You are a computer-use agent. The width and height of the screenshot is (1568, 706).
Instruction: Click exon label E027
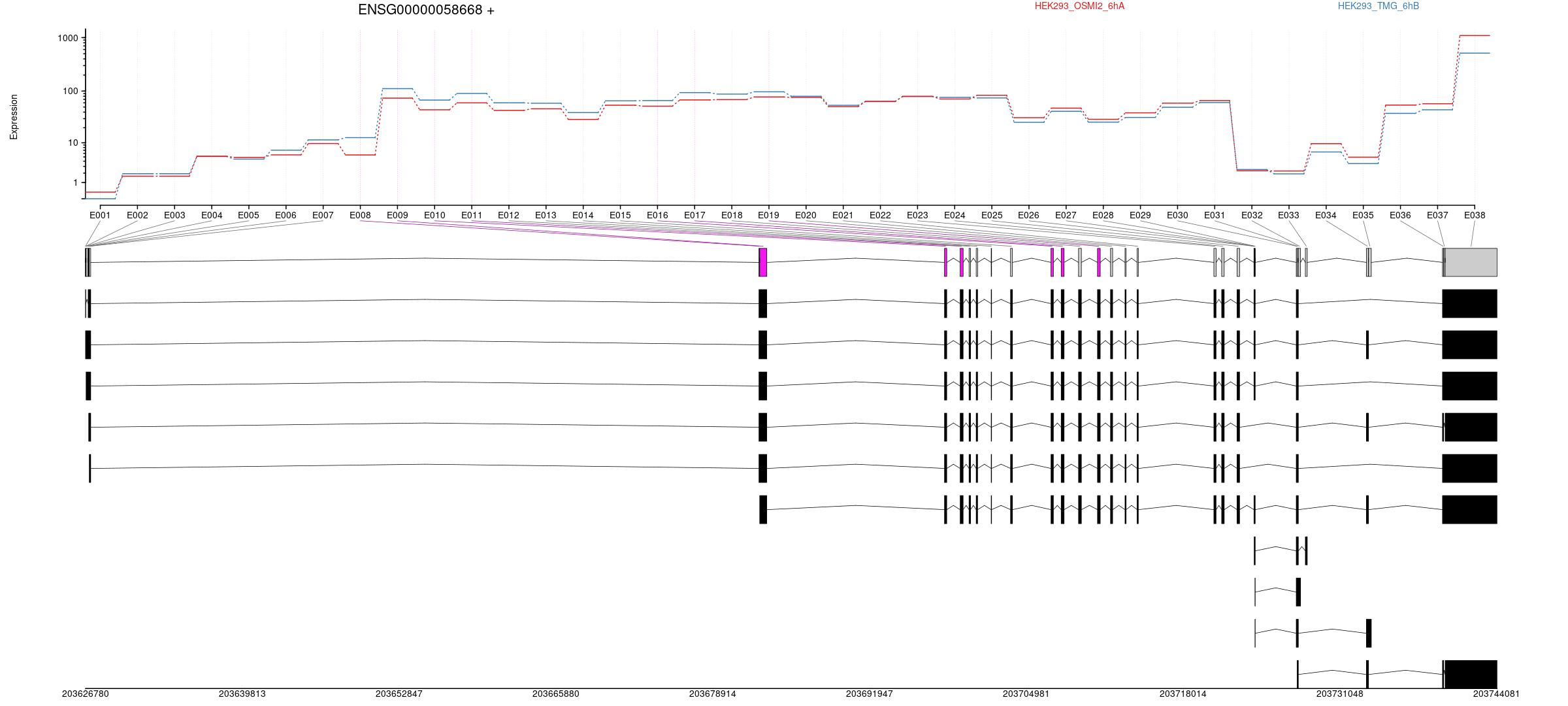1066,215
